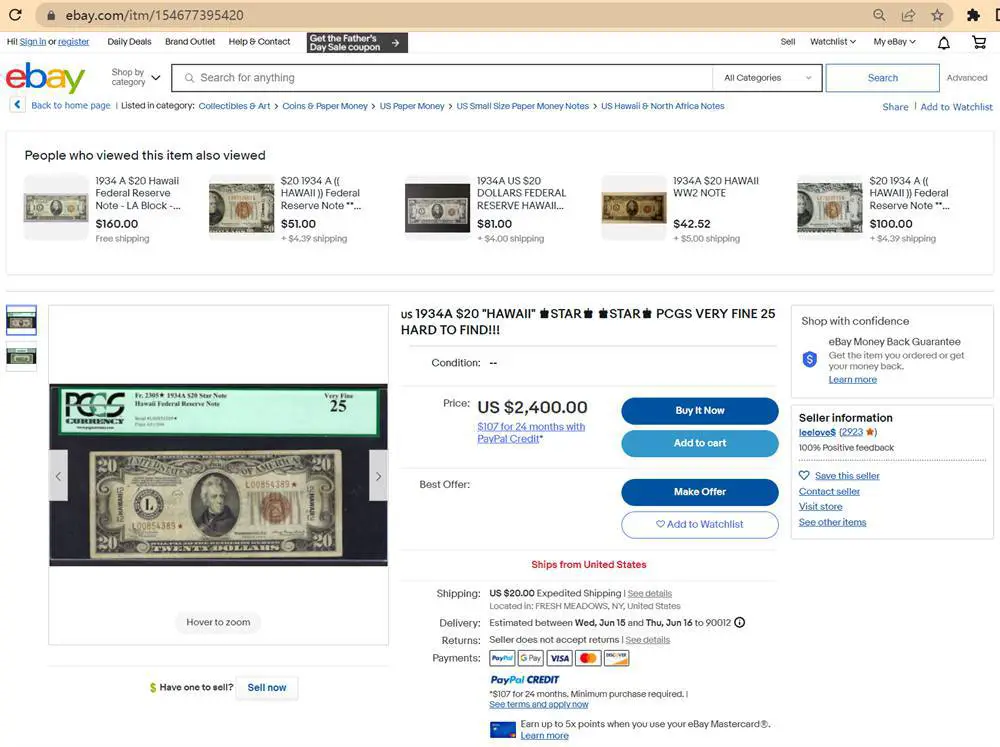Viewport: 1000px width, 747px height.
Task: Select first item photo thumbnail
Action: [x=21, y=320]
